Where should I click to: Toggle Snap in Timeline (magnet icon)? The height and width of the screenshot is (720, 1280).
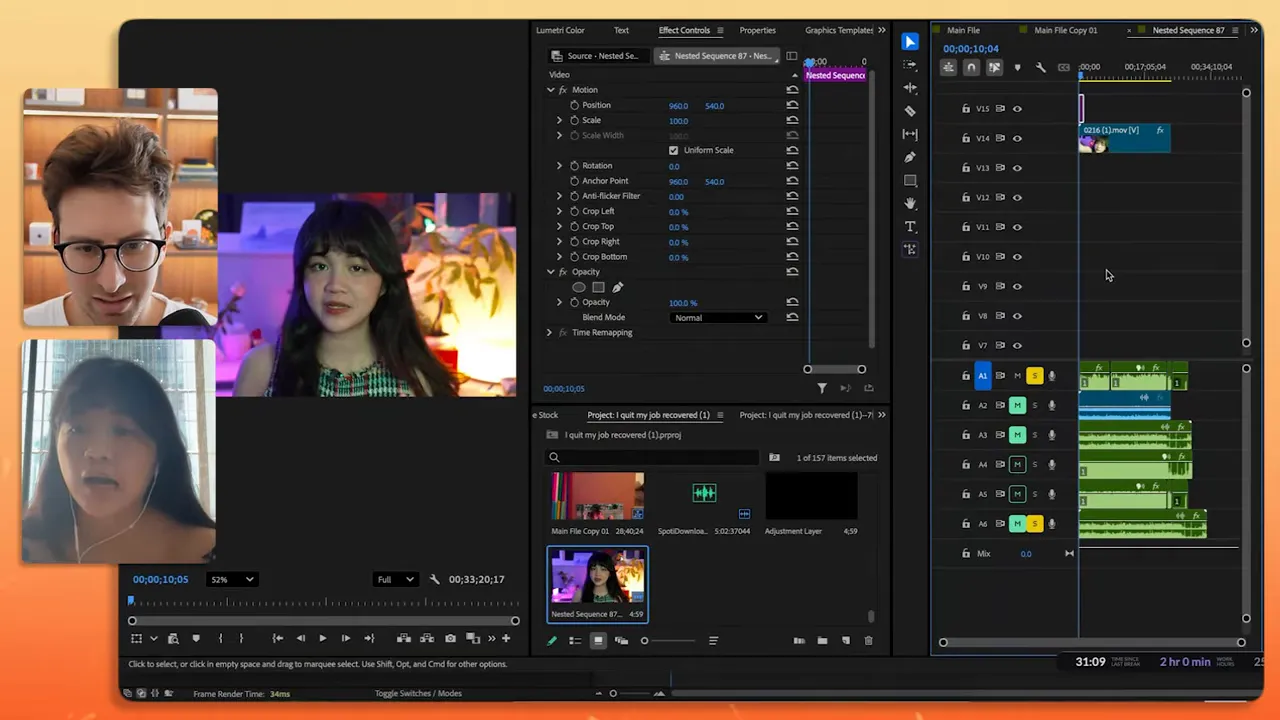click(971, 67)
